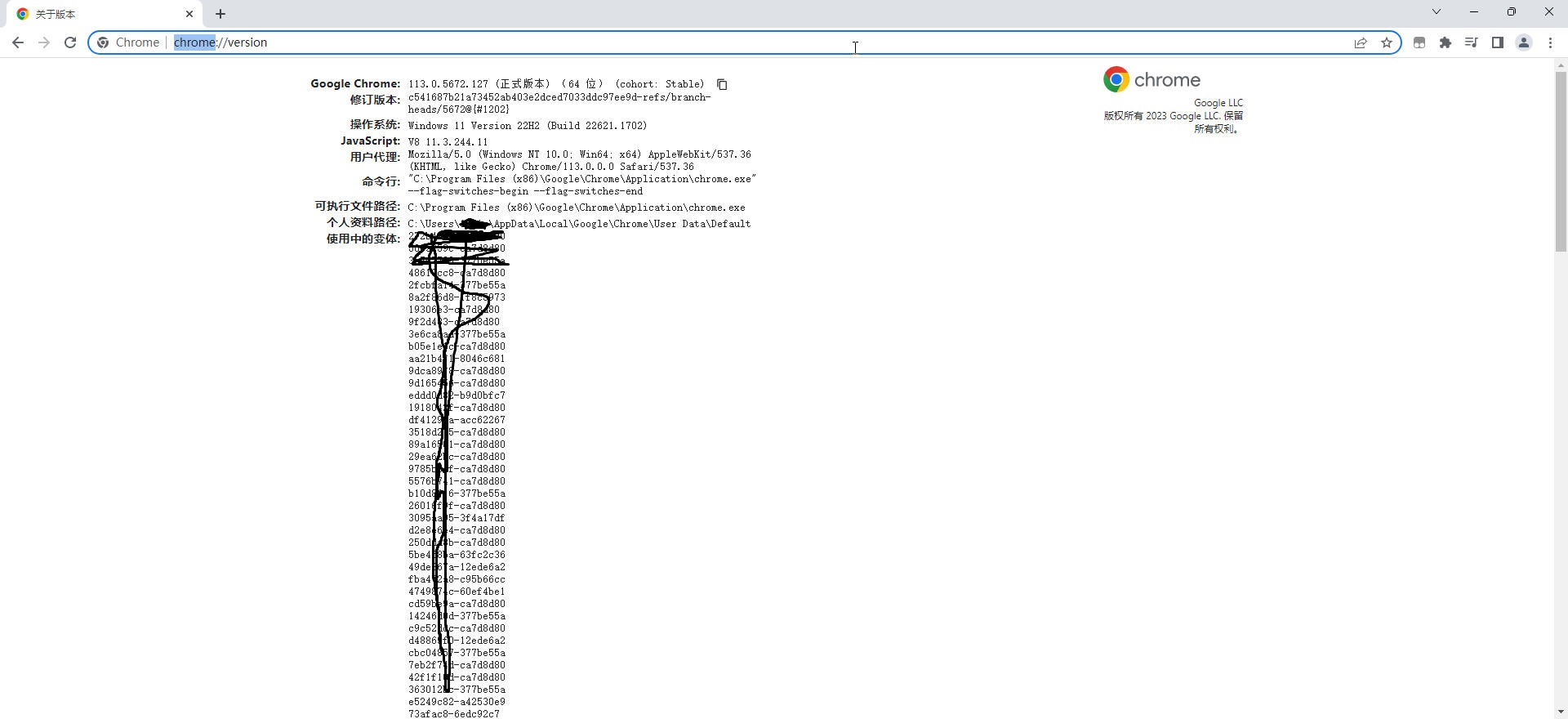Click the Google Chrome: label
The image size is (1568, 719).
(355, 83)
